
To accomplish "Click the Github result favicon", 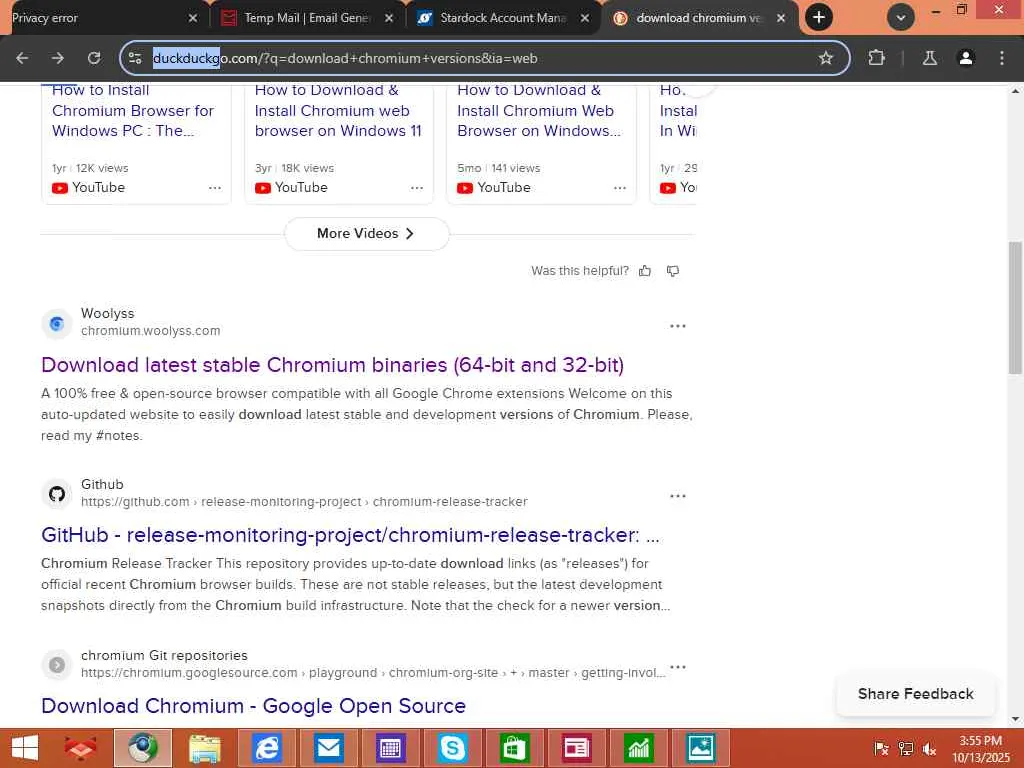I will coord(57,494).
